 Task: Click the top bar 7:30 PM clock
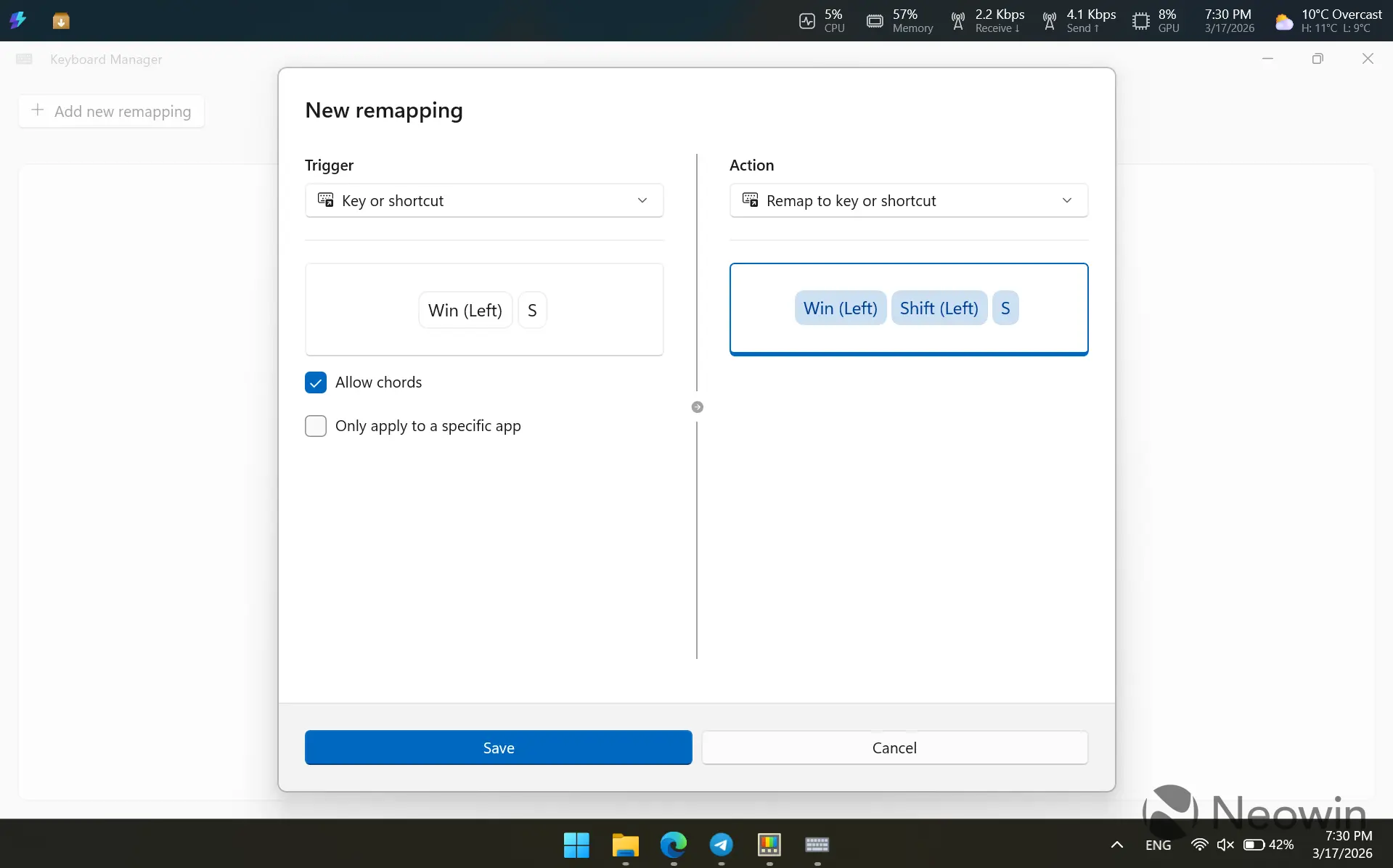(x=1228, y=15)
